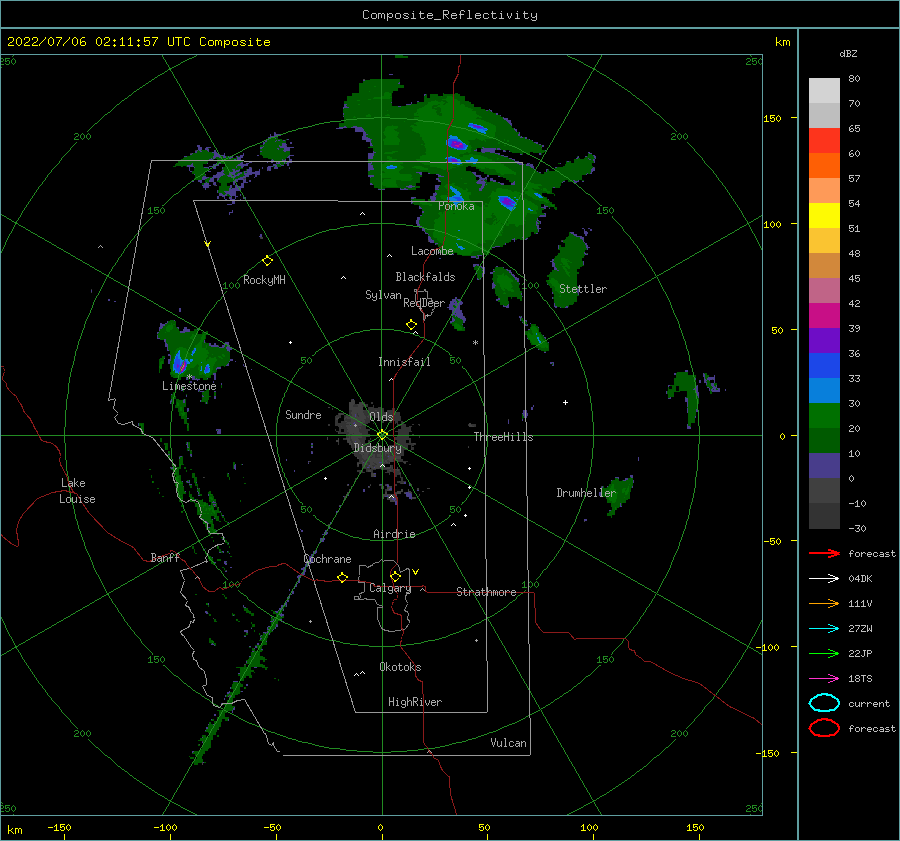Viewport: 900px width, 841px height.
Task: Click the 65 dBZ red color swatch
Action: click(824, 141)
